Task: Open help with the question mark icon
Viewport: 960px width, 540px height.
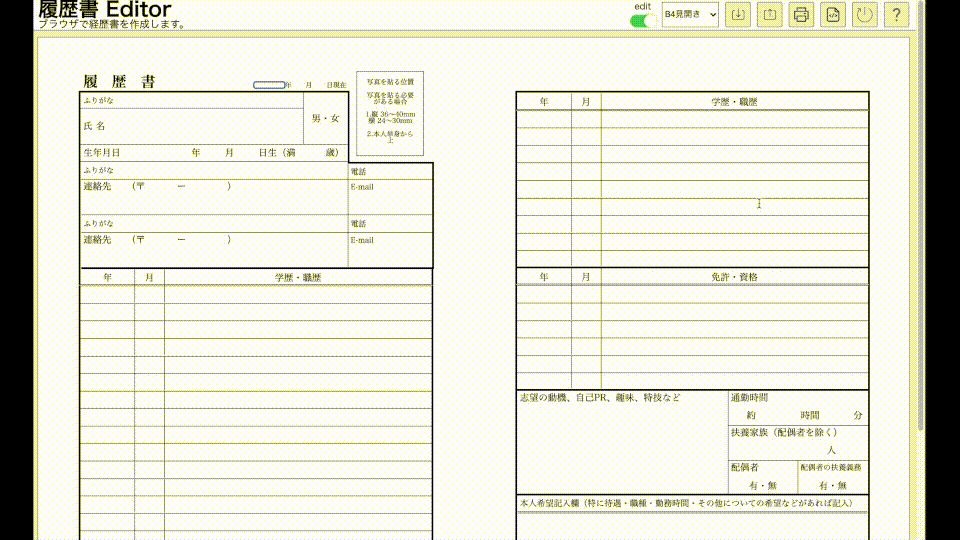Action: (x=896, y=15)
